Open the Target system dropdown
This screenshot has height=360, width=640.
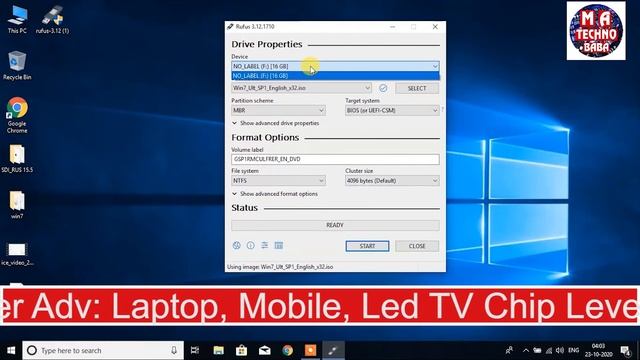[392, 110]
